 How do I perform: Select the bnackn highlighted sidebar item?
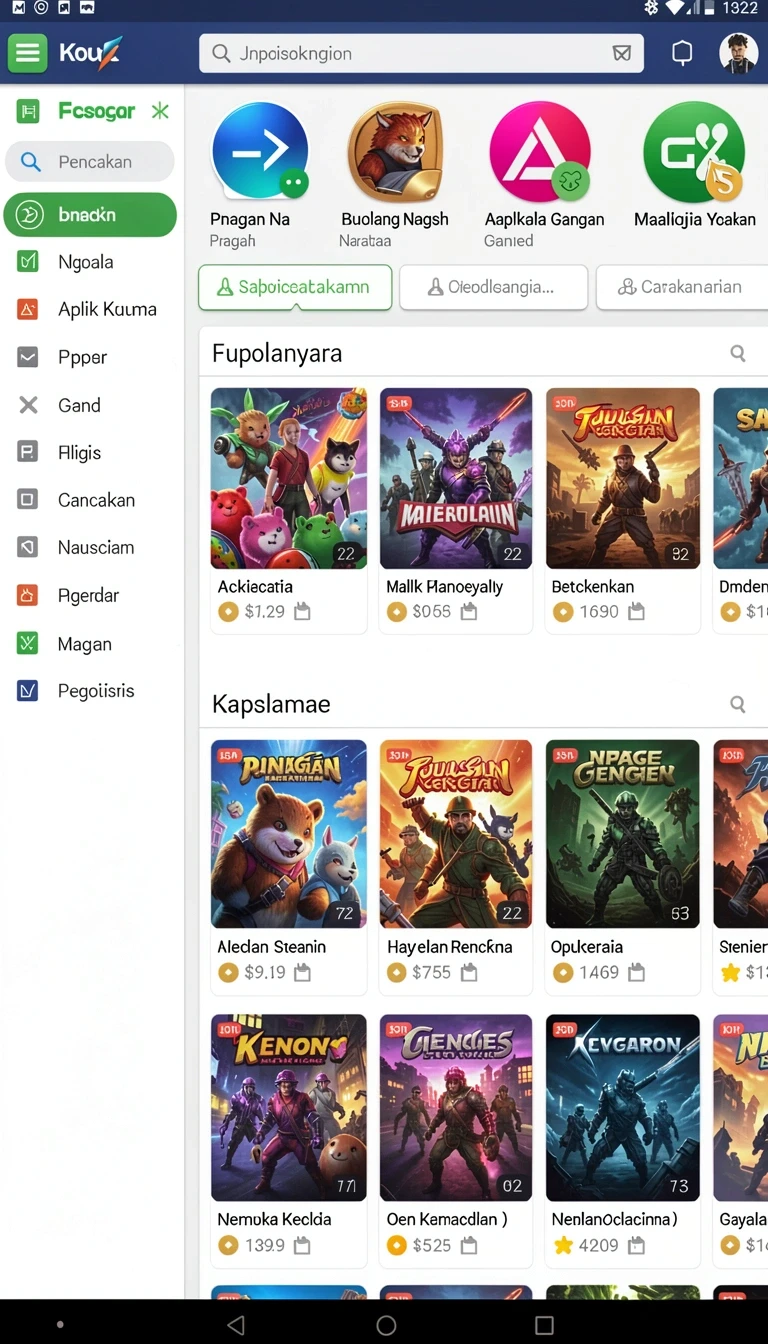90,215
